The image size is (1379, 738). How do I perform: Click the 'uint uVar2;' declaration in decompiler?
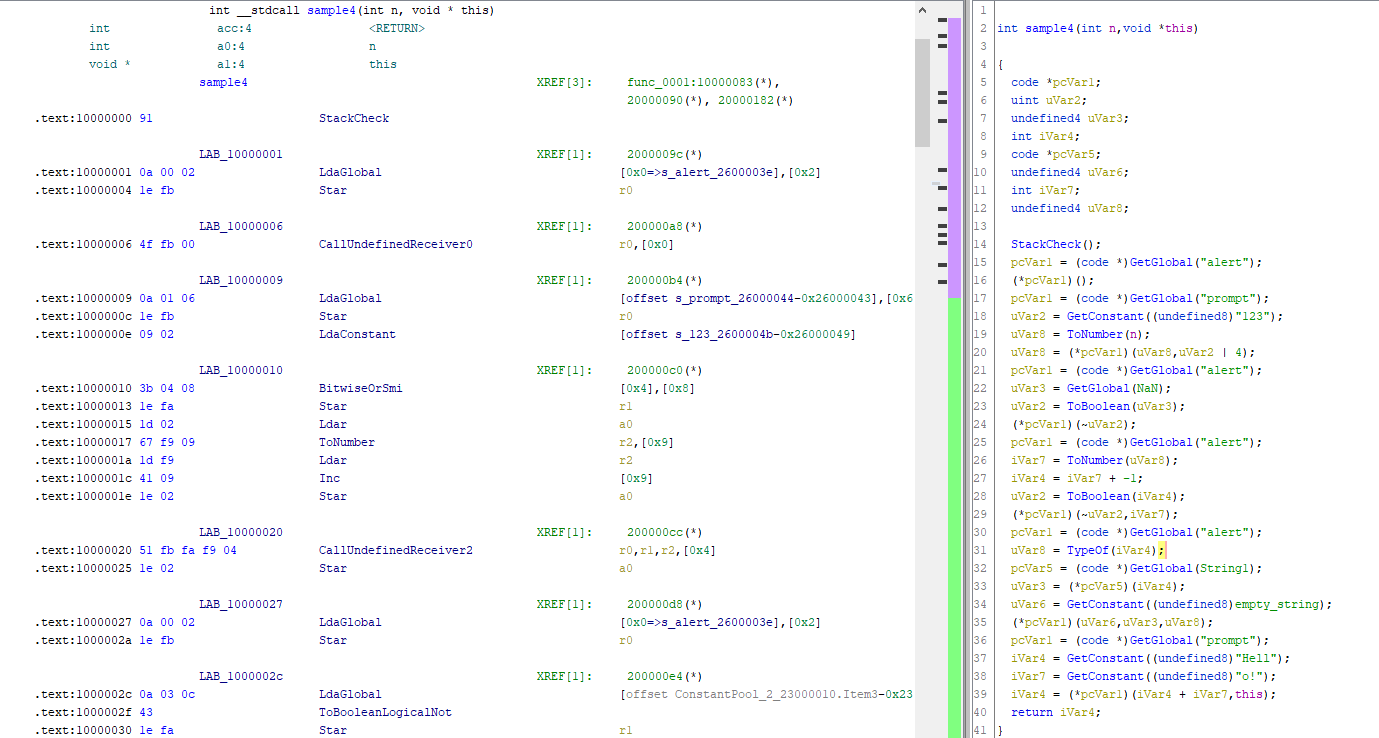coord(1047,100)
